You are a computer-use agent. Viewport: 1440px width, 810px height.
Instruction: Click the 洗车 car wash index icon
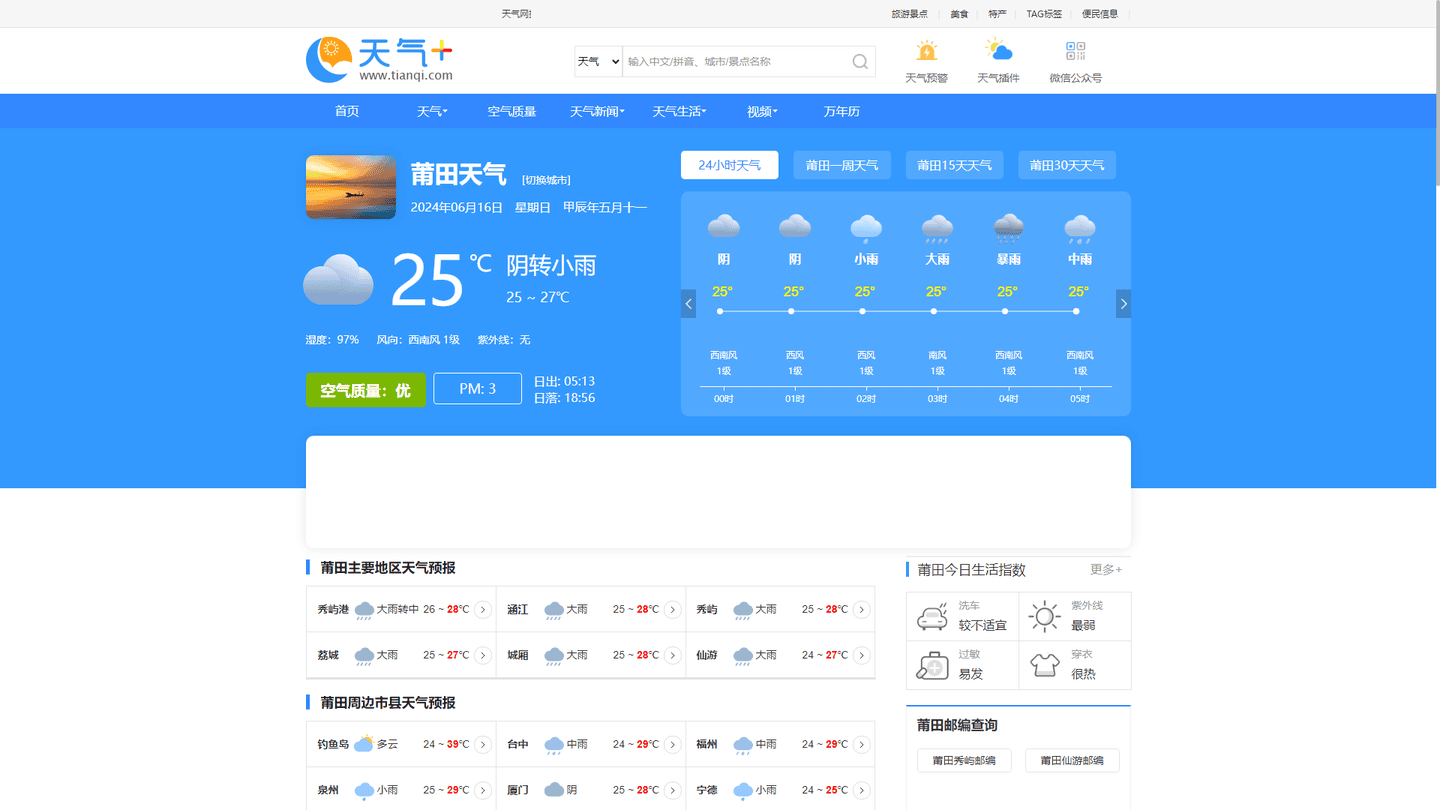click(932, 616)
